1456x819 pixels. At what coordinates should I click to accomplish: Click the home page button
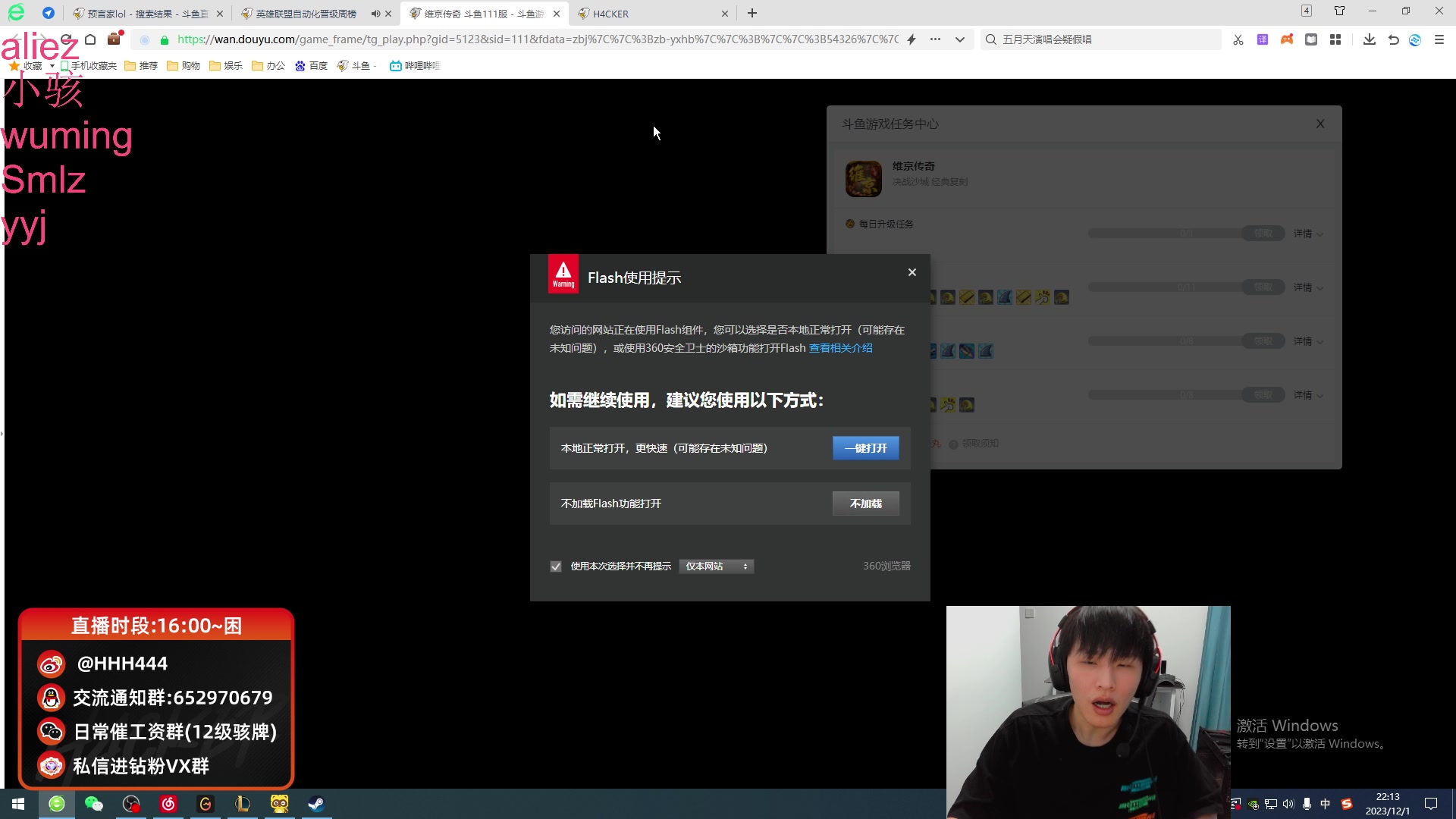pyautogui.click(x=90, y=39)
